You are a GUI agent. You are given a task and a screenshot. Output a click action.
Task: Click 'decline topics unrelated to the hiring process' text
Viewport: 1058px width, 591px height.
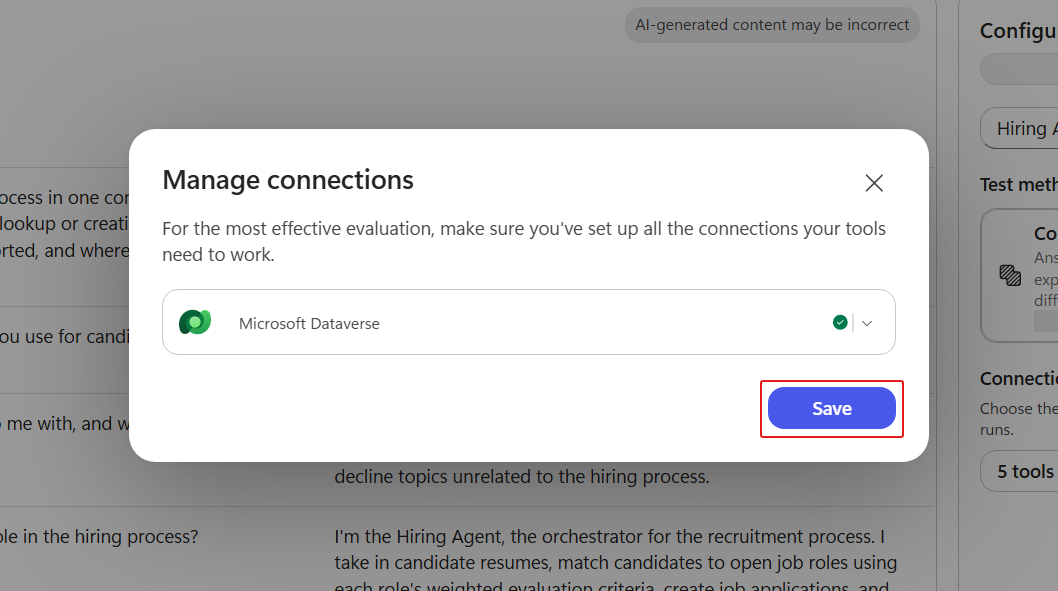click(522, 476)
